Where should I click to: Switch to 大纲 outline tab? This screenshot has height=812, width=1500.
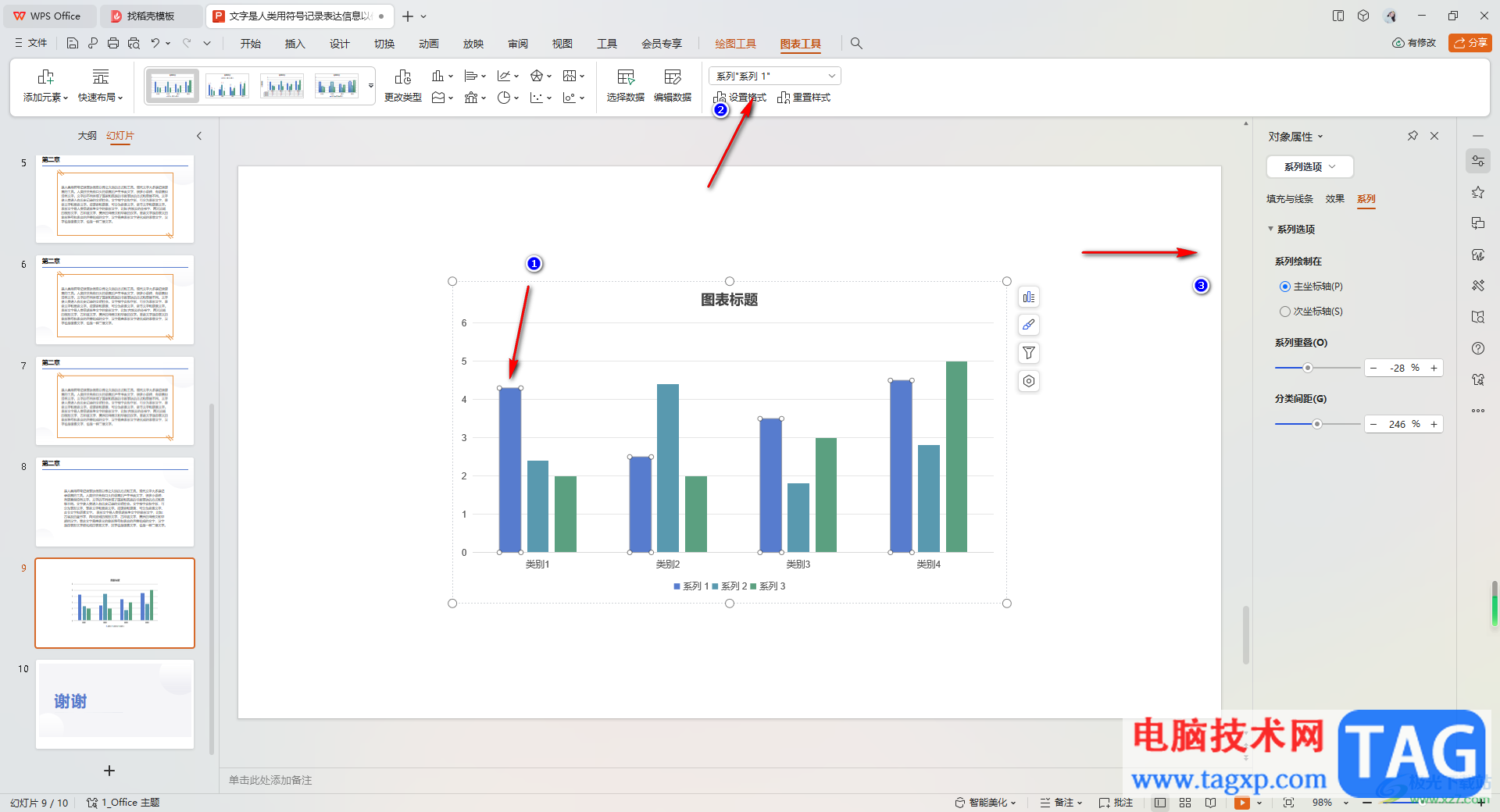point(87,136)
